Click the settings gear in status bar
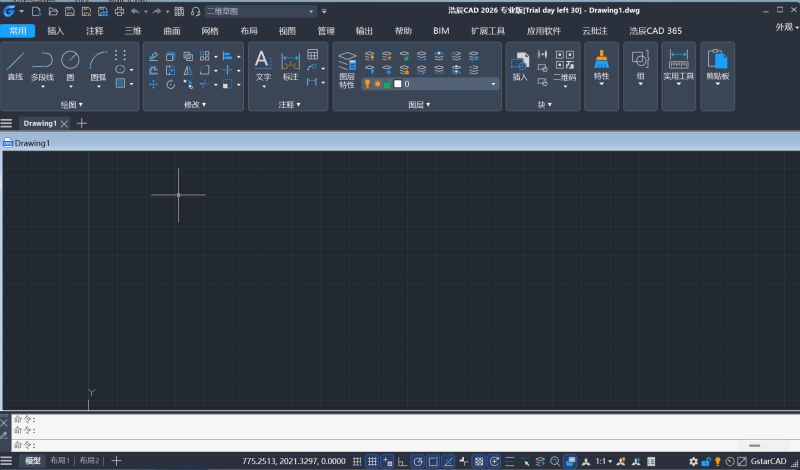 click(x=693, y=461)
